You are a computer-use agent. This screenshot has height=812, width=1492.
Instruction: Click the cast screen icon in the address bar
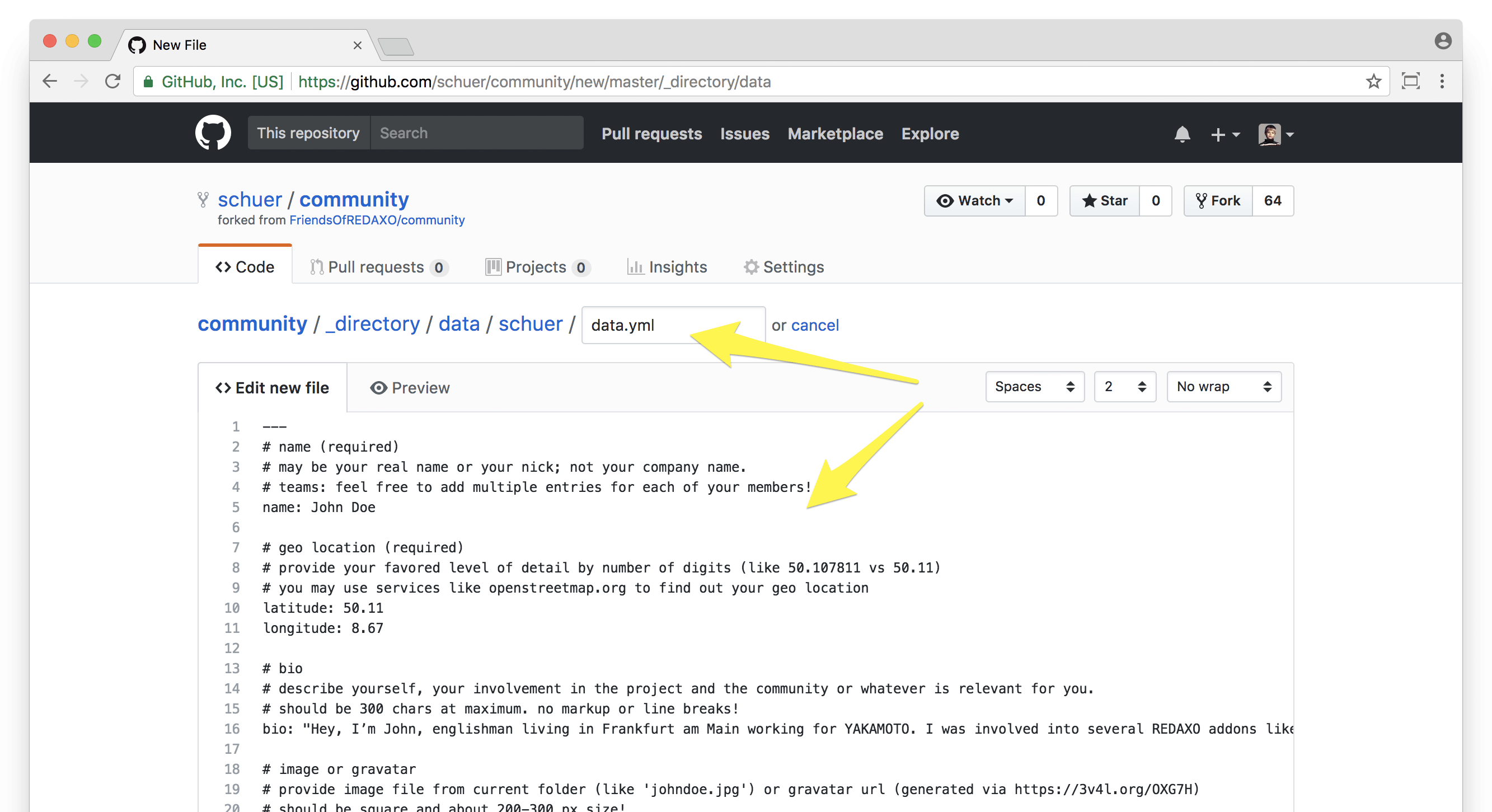click(1410, 82)
